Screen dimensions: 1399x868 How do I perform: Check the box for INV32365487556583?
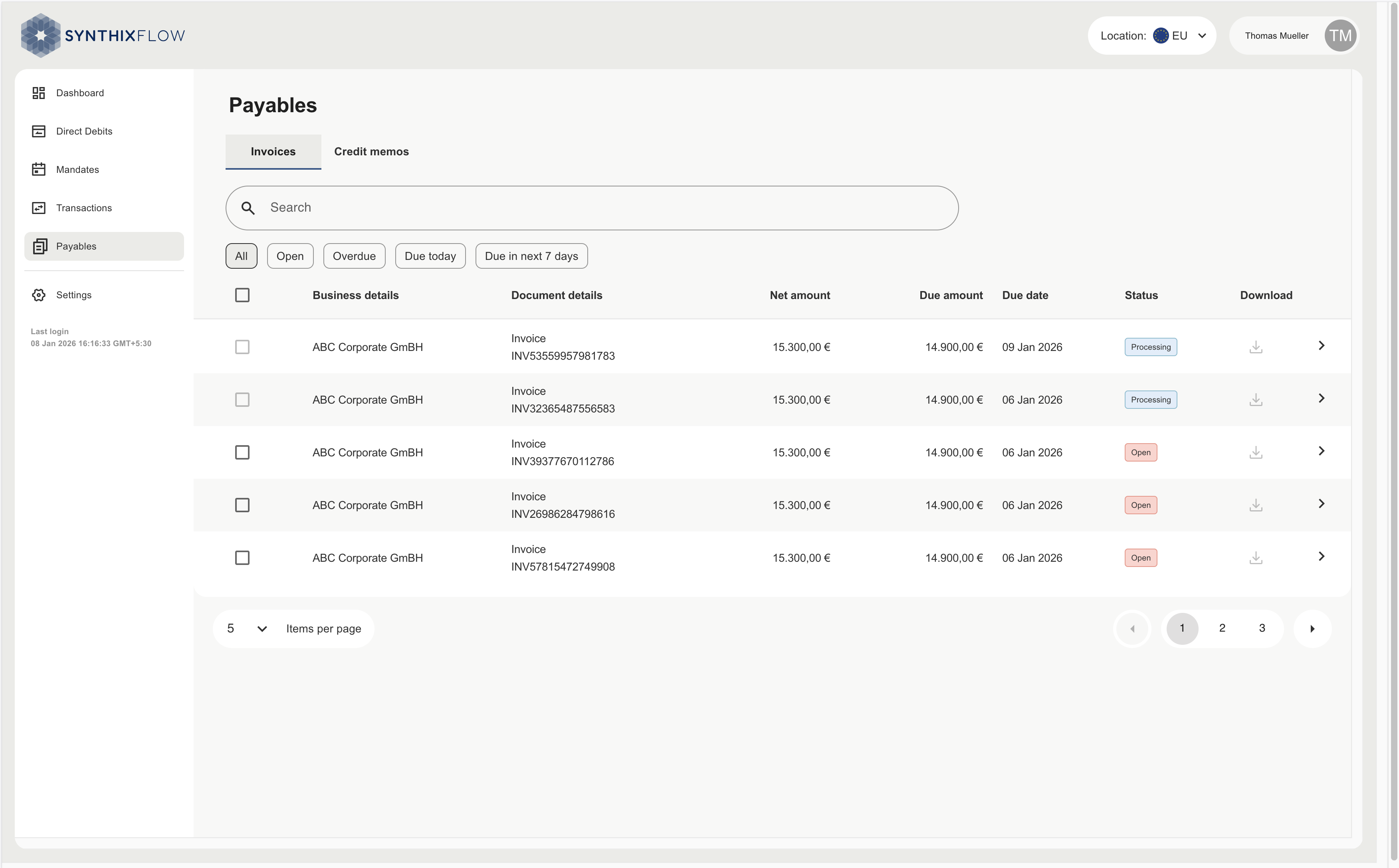pos(242,400)
